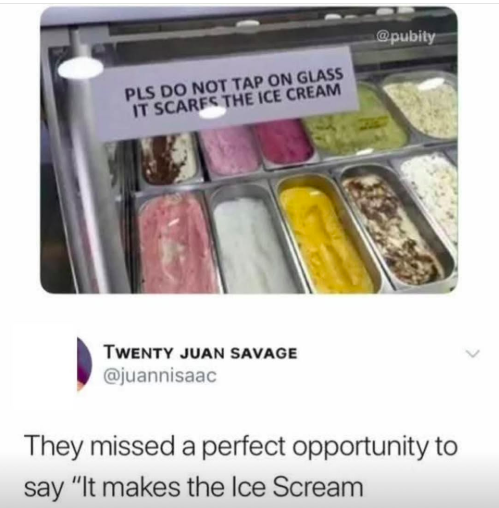Open the tweet options chevron menu
The height and width of the screenshot is (508, 499).
[x=473, y=353]
